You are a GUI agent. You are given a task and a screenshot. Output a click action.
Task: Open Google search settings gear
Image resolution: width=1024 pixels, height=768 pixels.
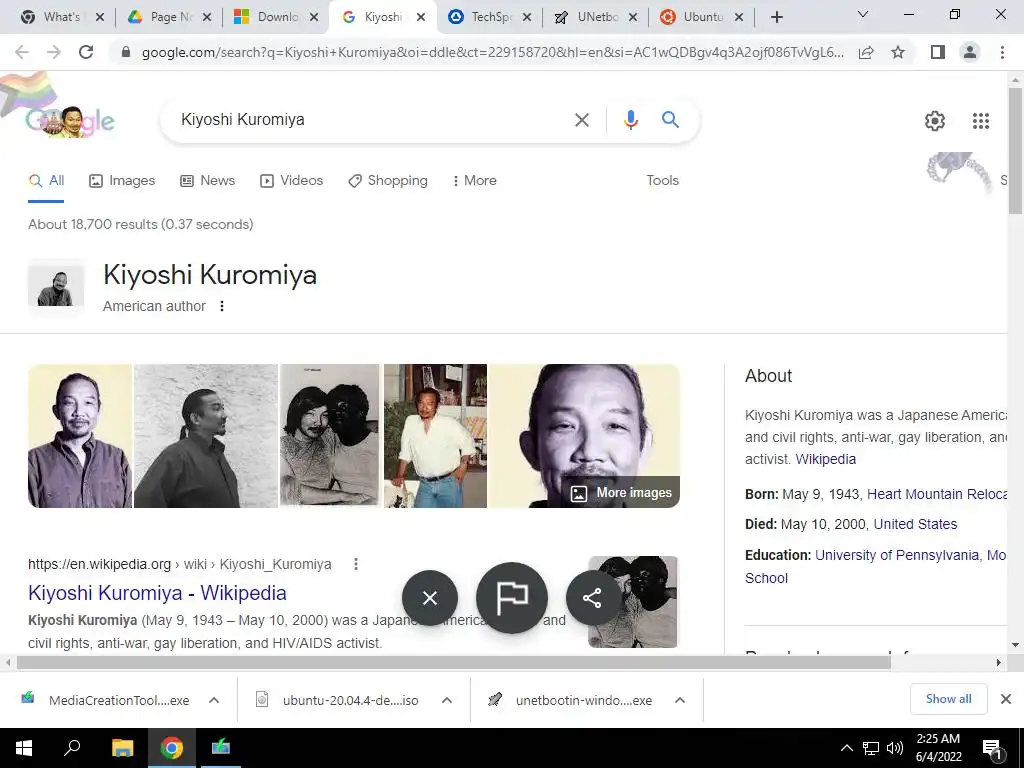[x=935, y=121]
